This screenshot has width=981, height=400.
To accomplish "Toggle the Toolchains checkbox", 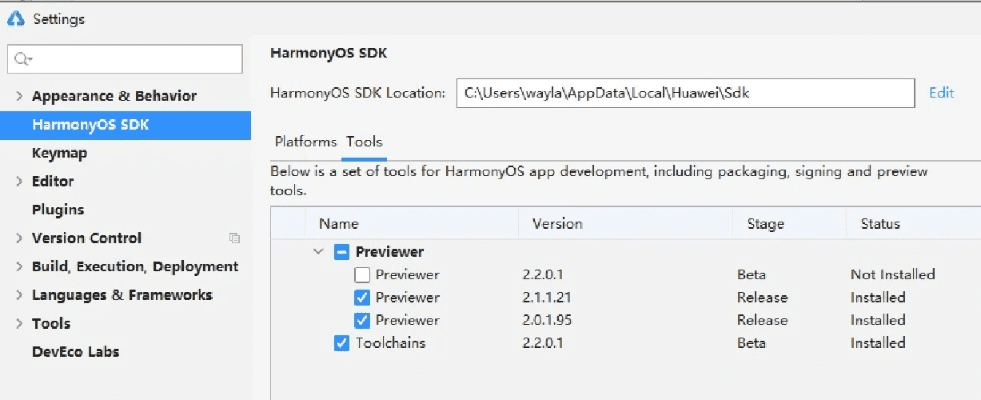I will click(342, 343).
